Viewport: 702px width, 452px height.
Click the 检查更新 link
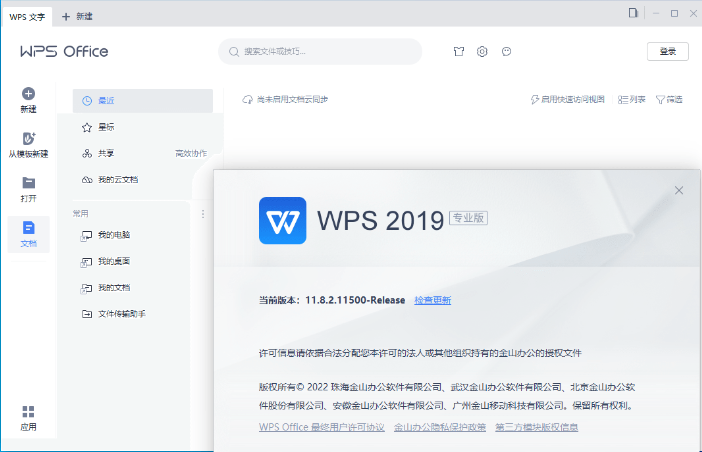click(x=433, y=300)
